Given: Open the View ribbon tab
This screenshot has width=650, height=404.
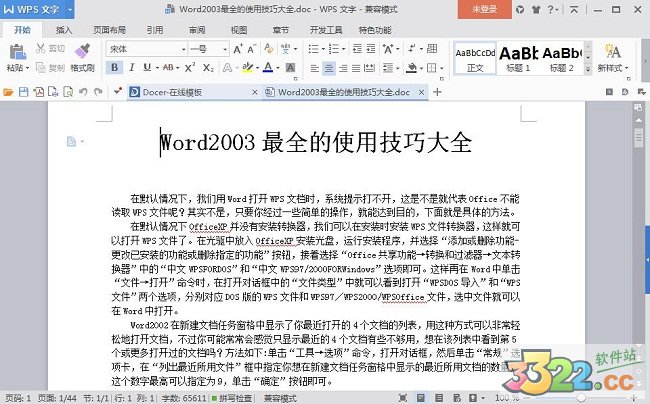Looking at the screenshot, I should (239, 30).
